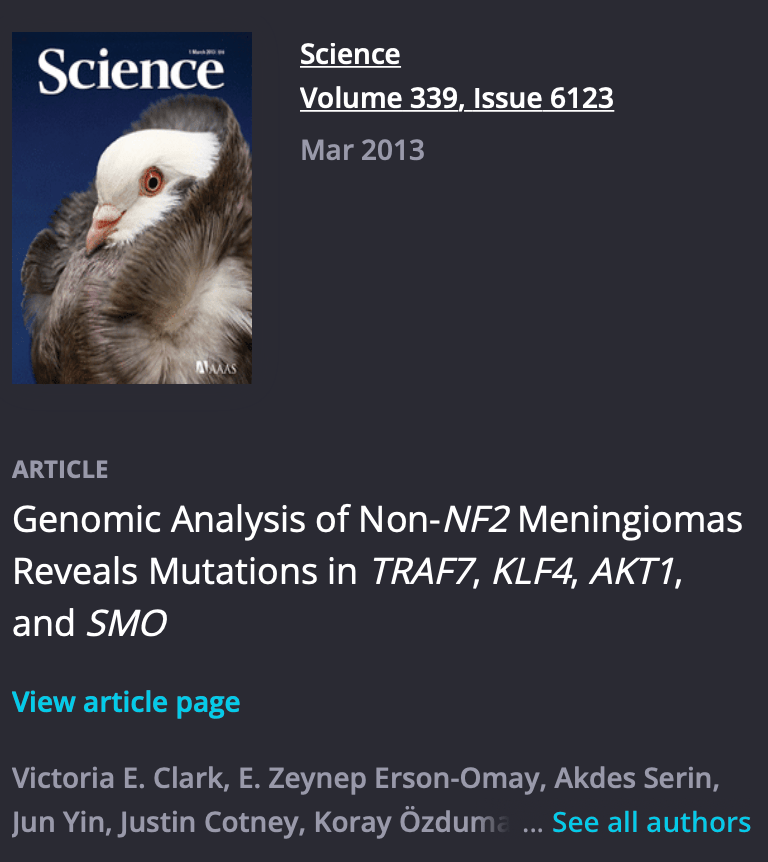Image resolution: width=768 pixels, height=862 pixels.
Task: Click the ellipsis before See all authors
Action: [533, 822]
